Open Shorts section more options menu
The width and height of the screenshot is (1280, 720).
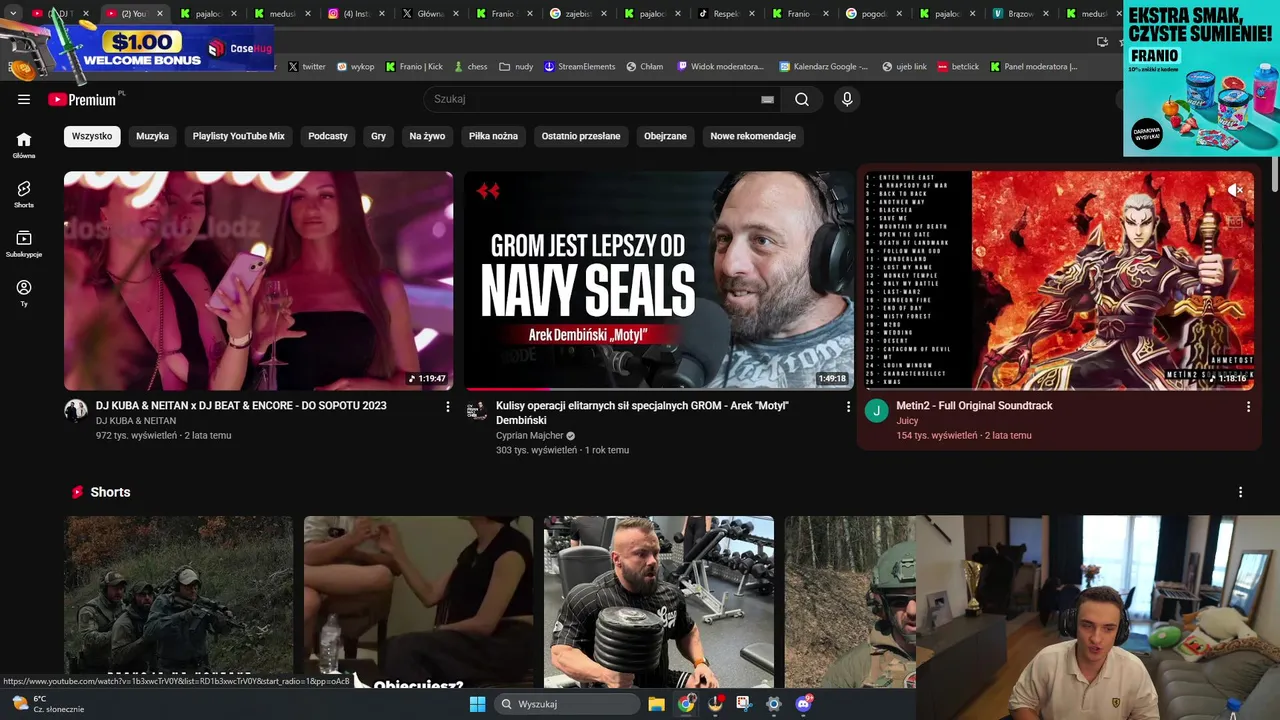pyautogui.click(x=1240, y=492)
